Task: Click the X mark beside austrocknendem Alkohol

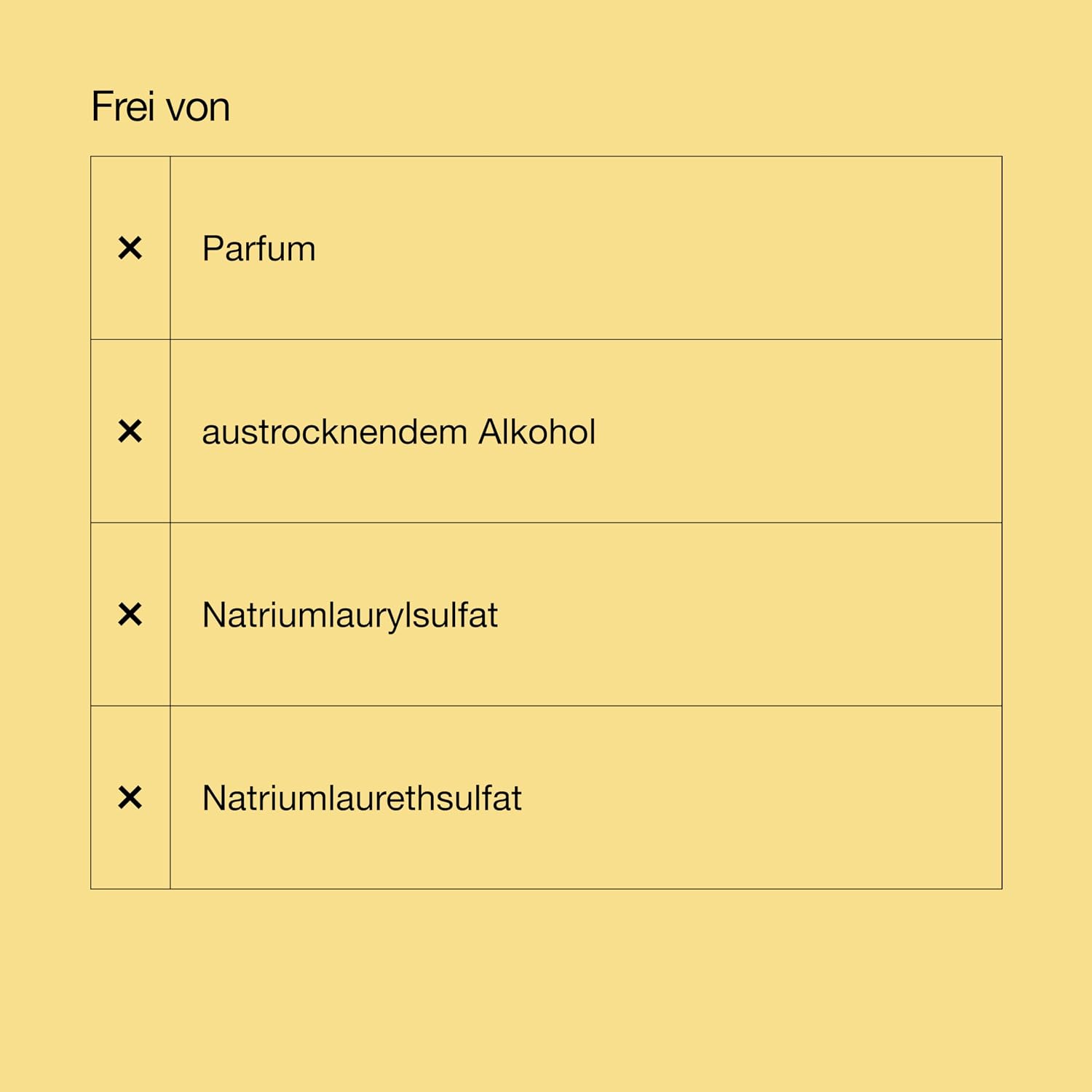Action: pyautogui.click(x=130, y=432)
